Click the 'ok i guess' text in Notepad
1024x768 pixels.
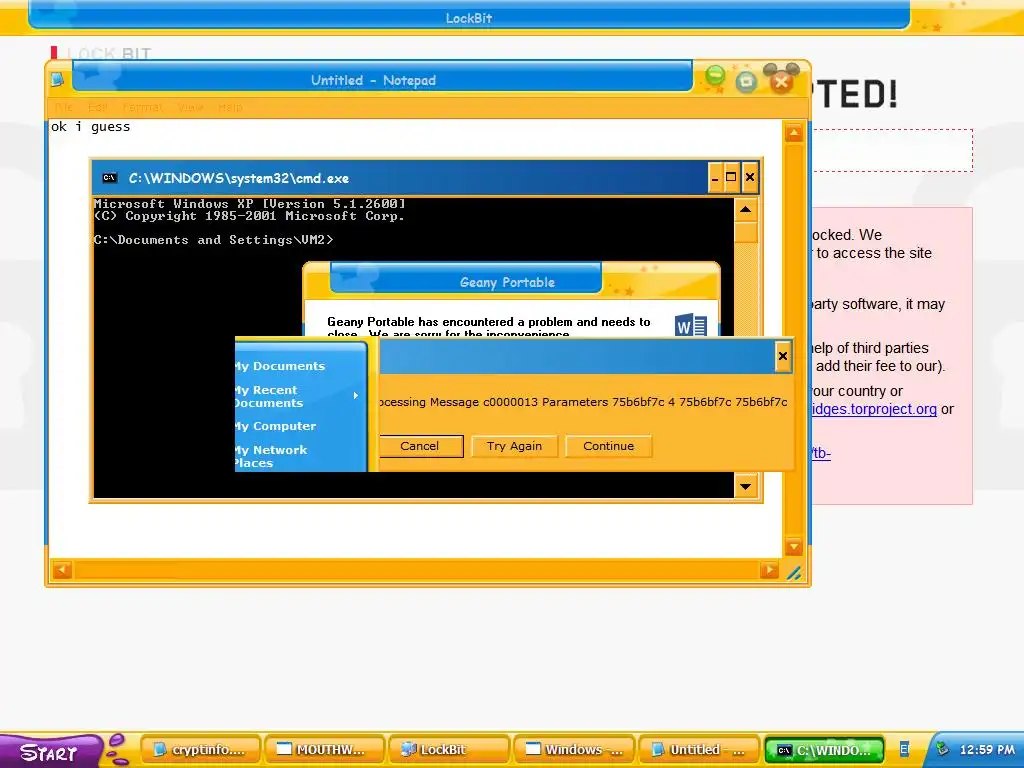pos(91,127)
